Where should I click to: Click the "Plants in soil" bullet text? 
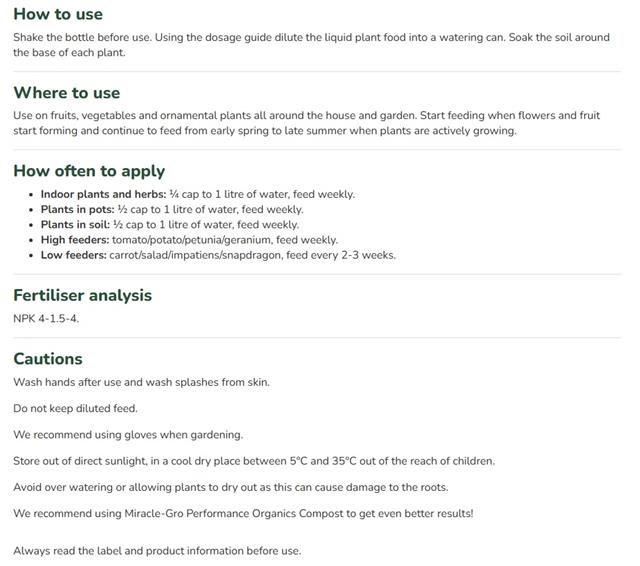[170, 224]
